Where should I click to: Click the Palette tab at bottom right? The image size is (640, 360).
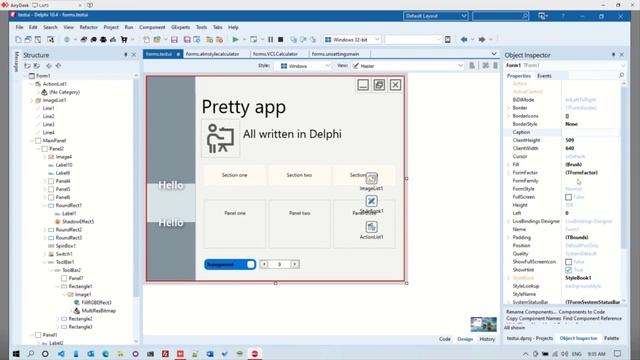(611, 338)
